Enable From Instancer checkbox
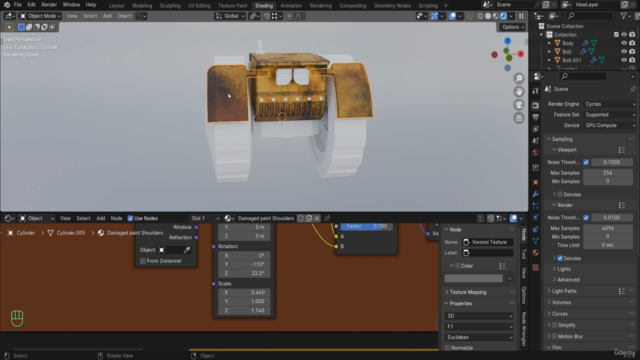Screen dimensions: 640x360 (142, 261)
